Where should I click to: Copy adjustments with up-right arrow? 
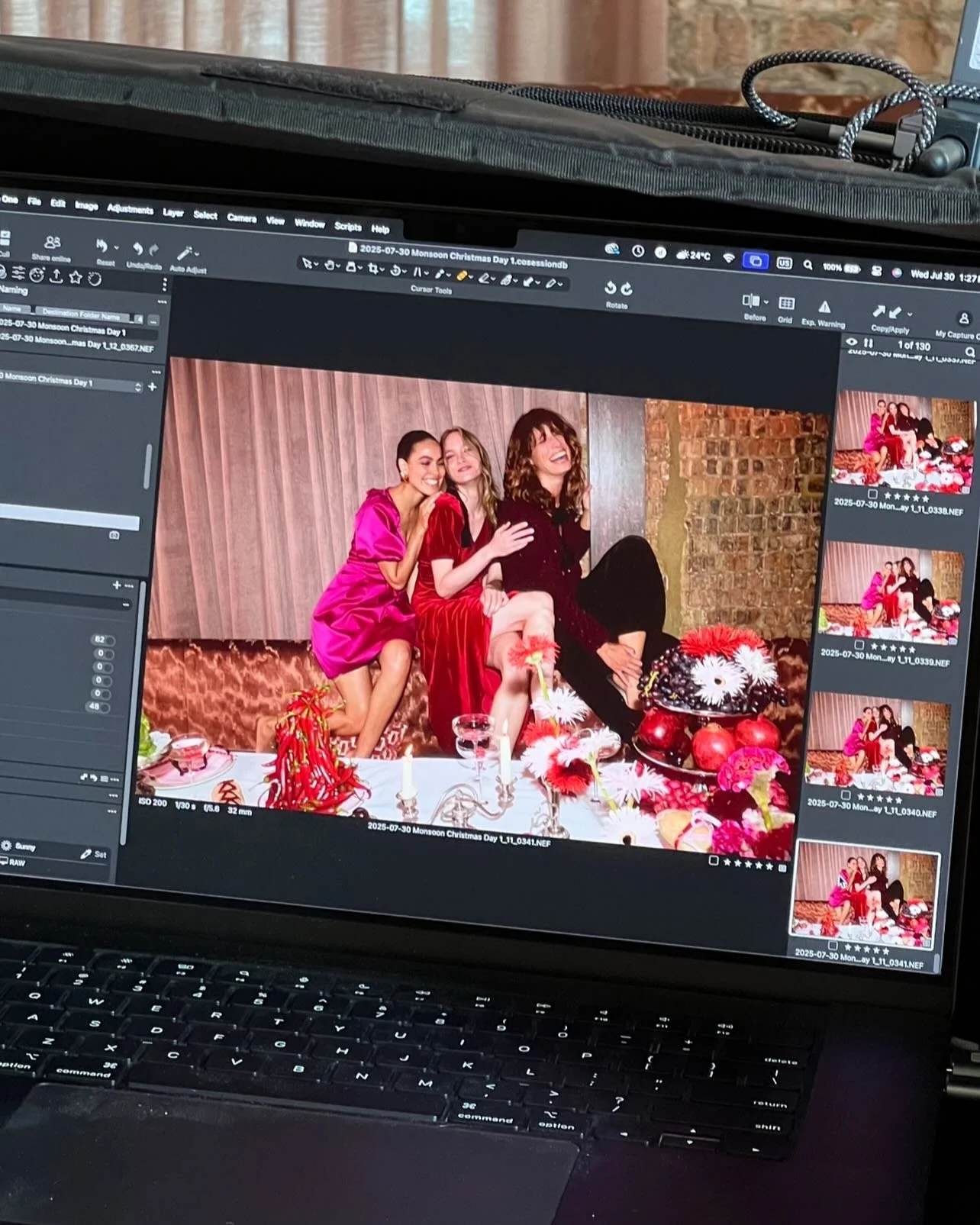pos(879,311)
